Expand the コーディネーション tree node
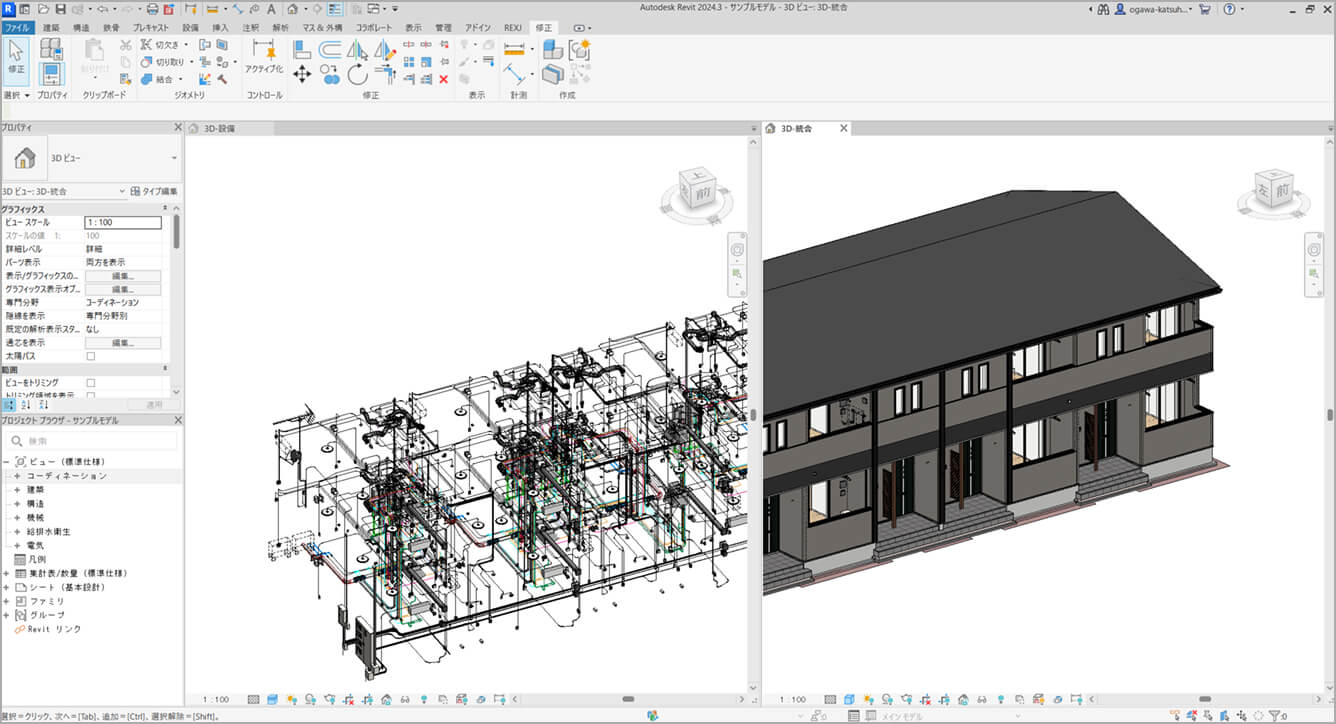 tap(17, 476)
